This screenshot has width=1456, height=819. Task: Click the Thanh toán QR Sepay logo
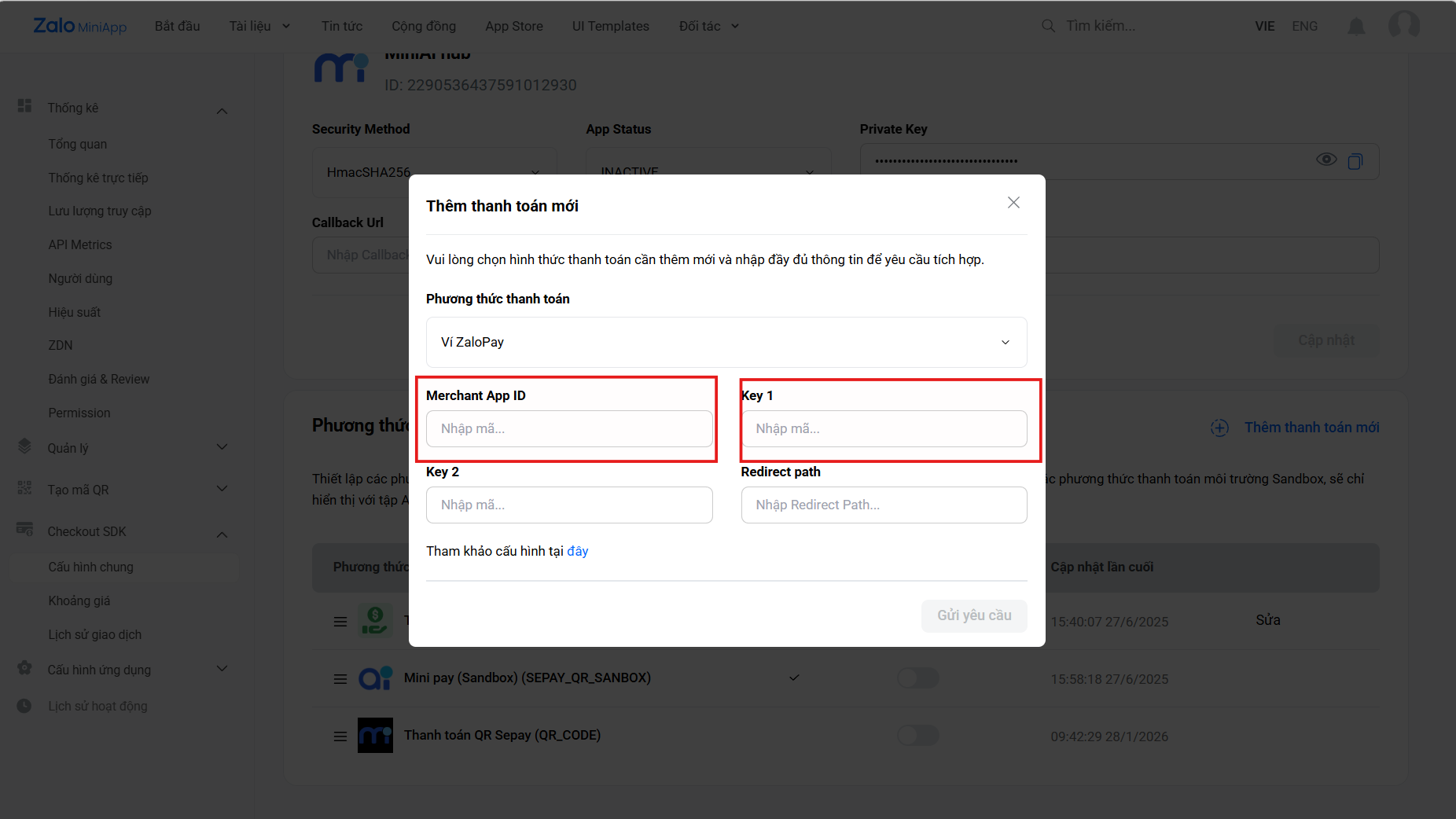[x=375, y=735]
